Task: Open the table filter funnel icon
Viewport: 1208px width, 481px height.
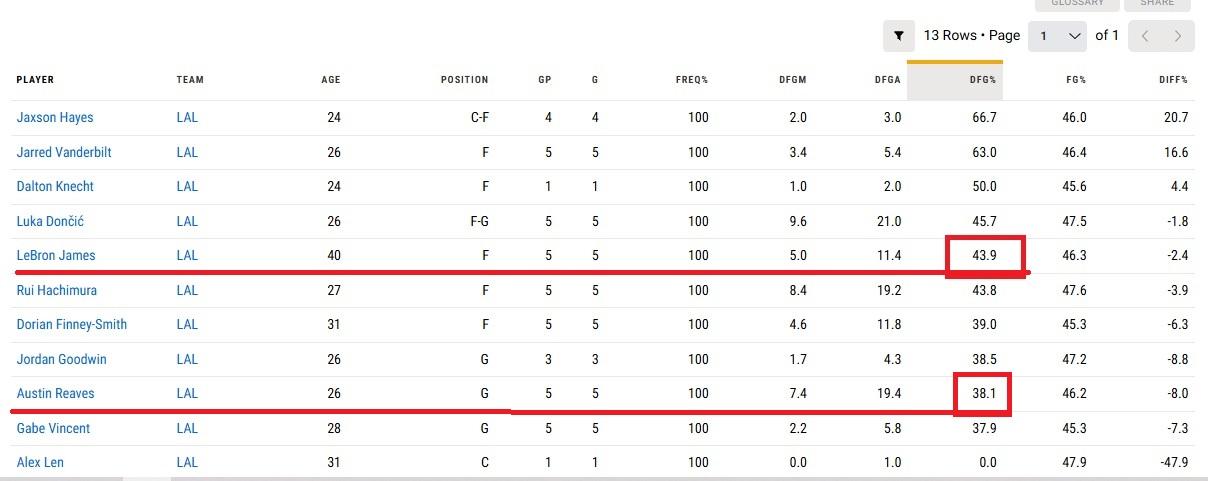Action: coord(899,36)
